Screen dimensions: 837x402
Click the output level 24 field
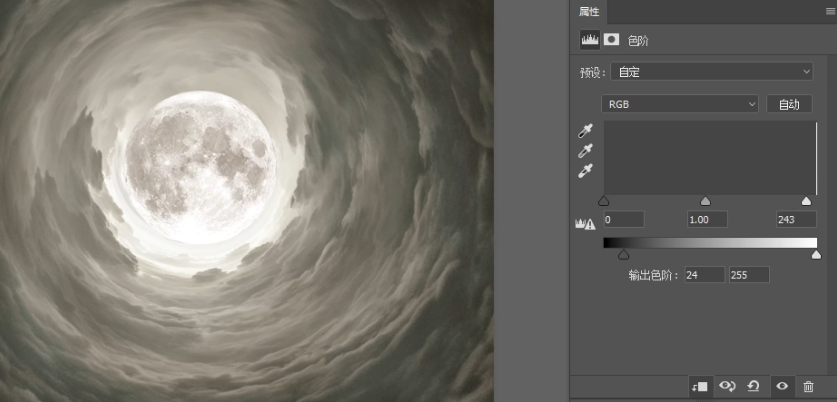click(x=704, y=274)
